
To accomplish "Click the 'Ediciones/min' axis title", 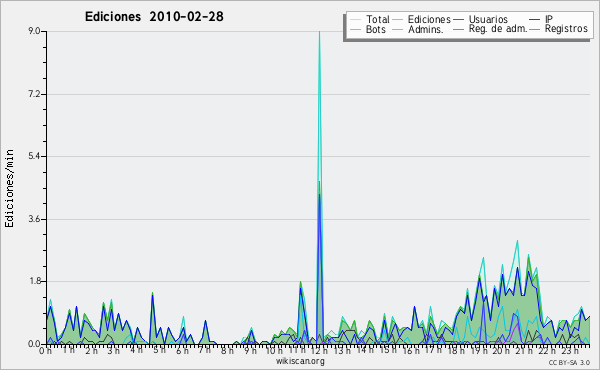I will pos(9,188).
